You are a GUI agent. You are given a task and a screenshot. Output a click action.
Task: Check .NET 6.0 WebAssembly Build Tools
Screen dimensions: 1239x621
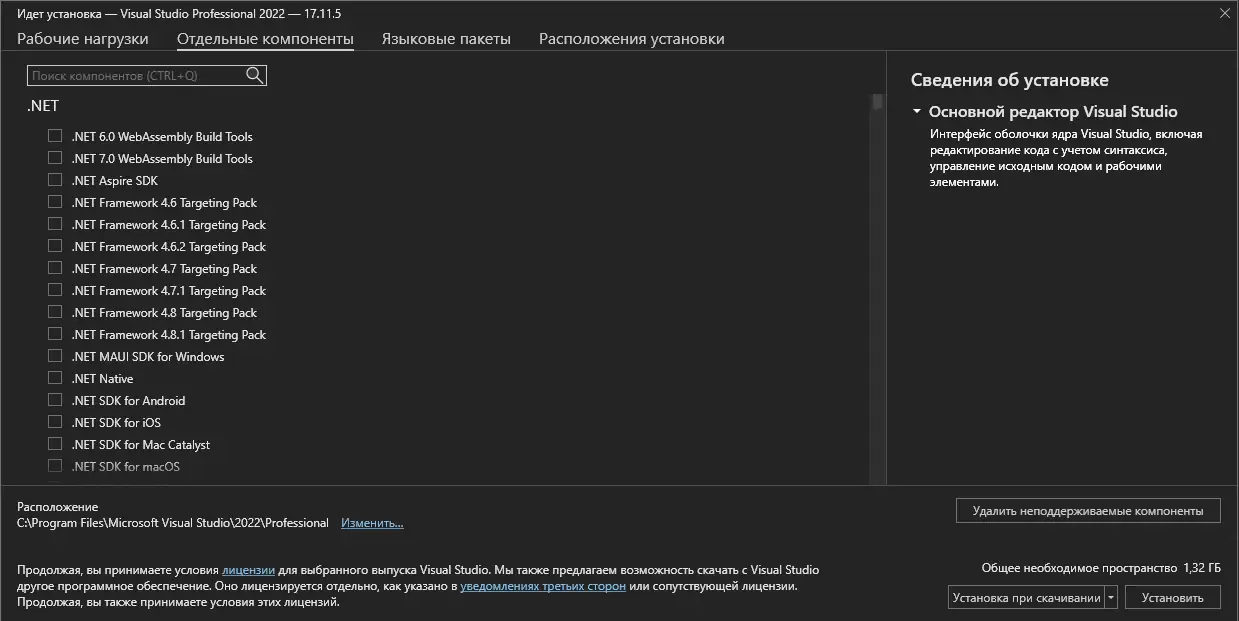55,136
